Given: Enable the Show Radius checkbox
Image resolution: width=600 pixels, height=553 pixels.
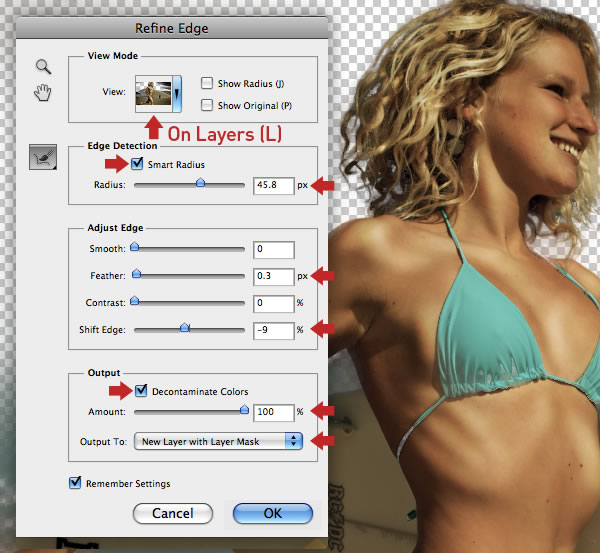Looking at the screenshot, I should point(207,83).
